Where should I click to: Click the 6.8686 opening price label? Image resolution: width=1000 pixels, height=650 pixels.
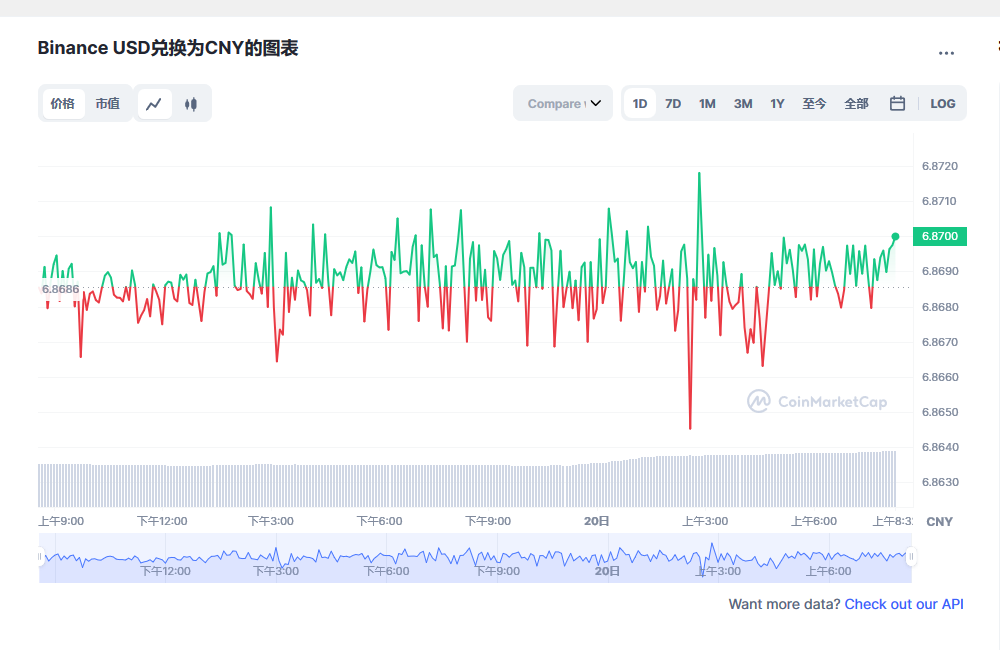tap(61, 289)
